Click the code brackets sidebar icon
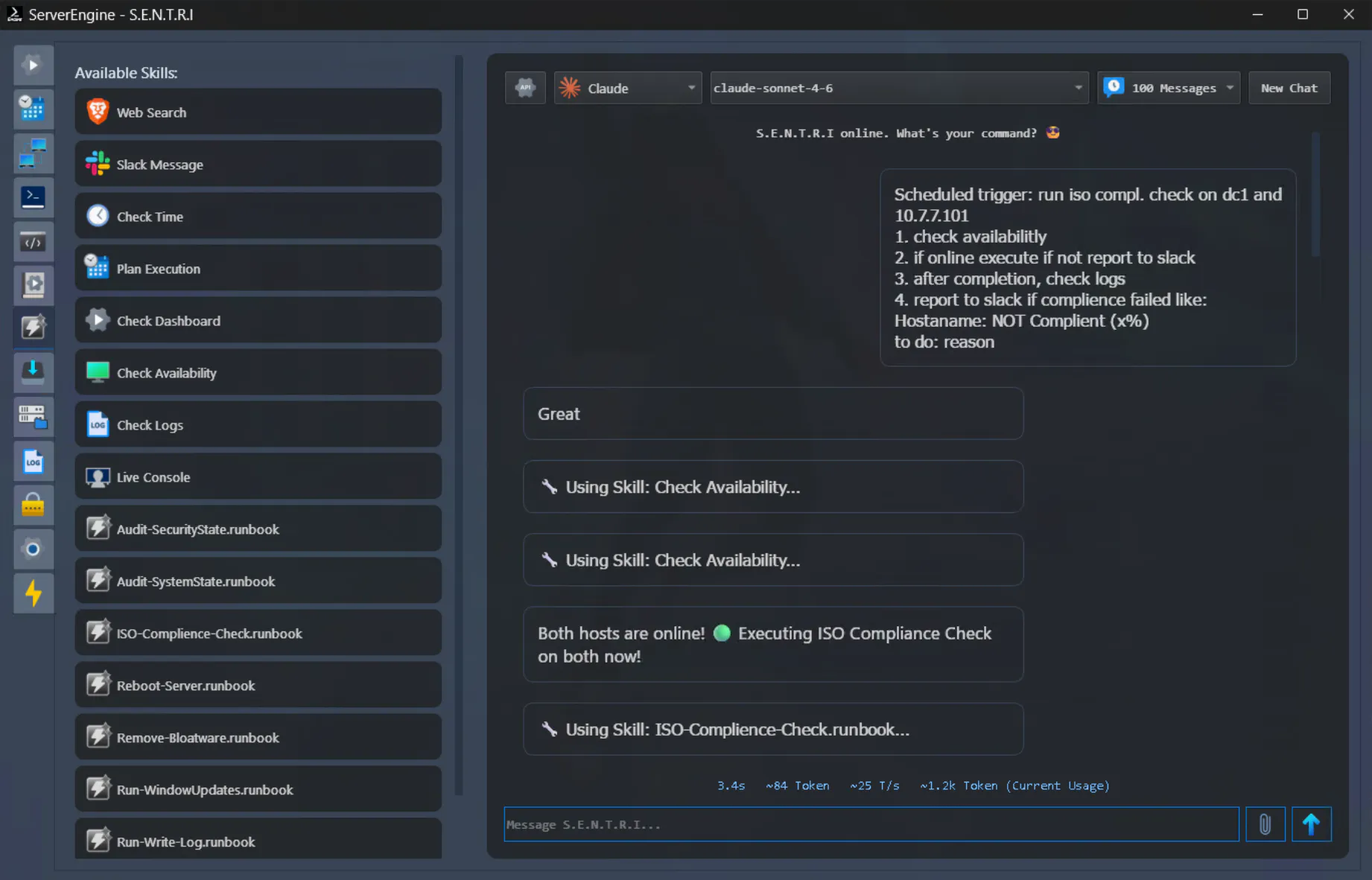Image resolution: width=1372 pixels, height=880 pixels. (33, 242)
